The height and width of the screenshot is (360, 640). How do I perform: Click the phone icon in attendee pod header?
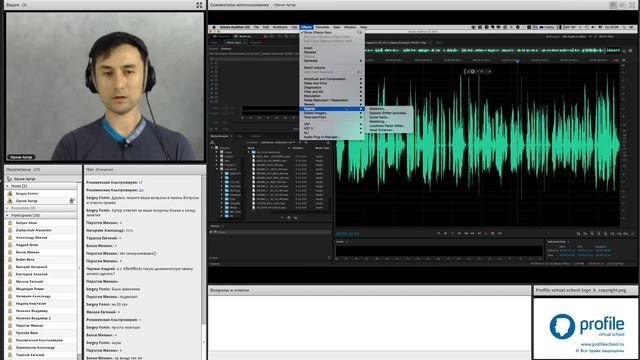[9, 179]
